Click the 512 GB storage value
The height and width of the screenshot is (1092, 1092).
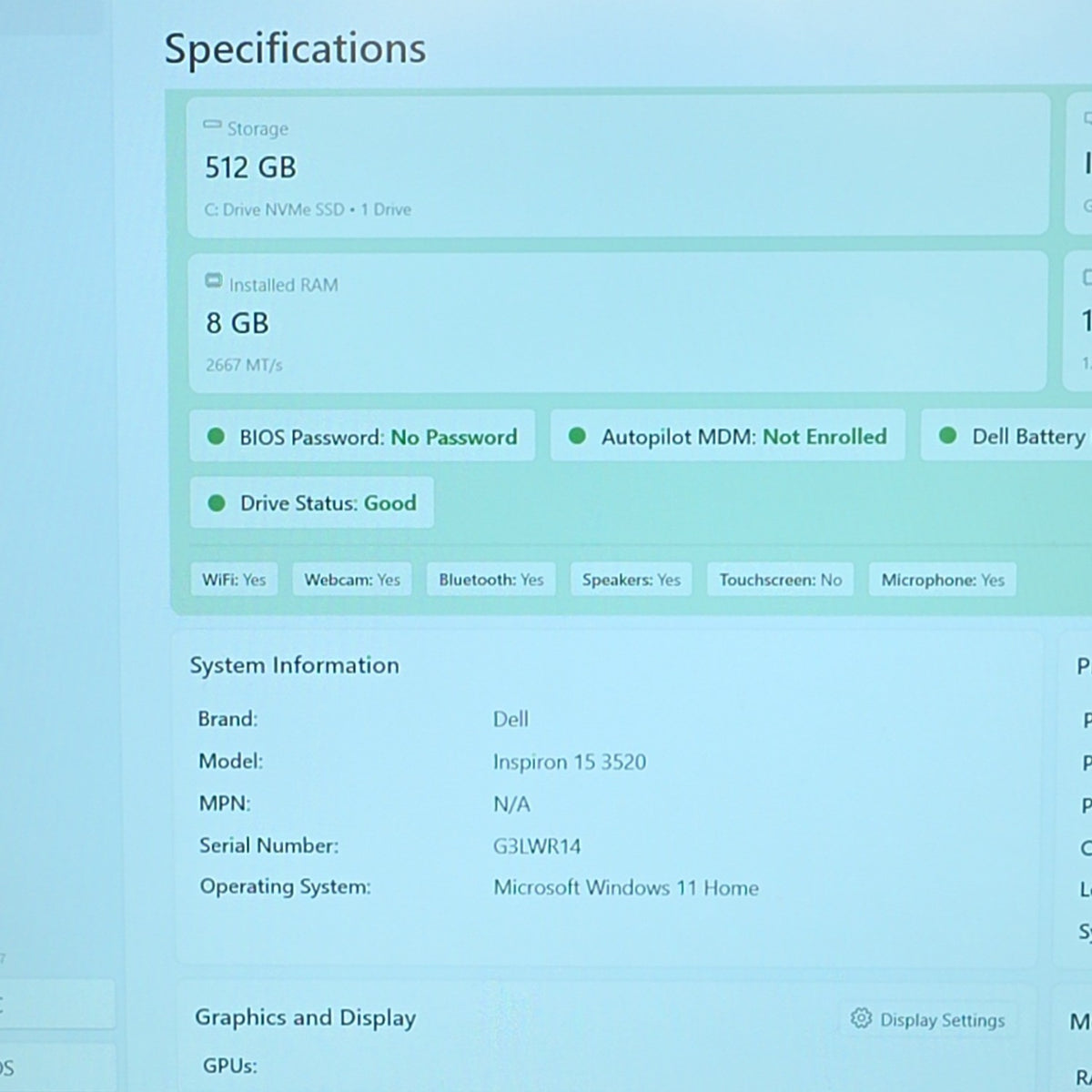point(250,167)
